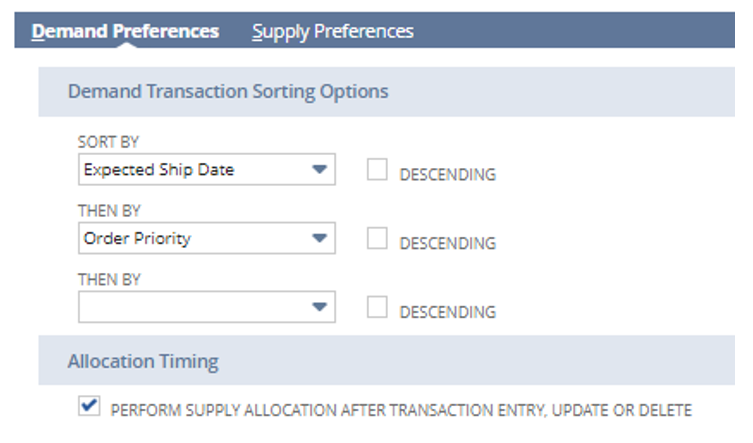Click the Perform Supply Allocation label text
The image size is (753, 443).
click(x=400, y=410)
